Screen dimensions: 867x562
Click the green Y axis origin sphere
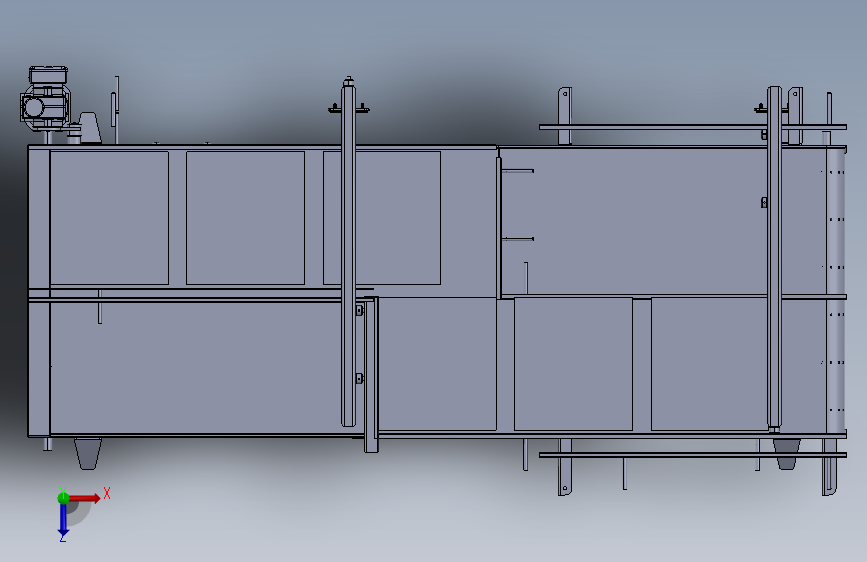pos(63,498)
